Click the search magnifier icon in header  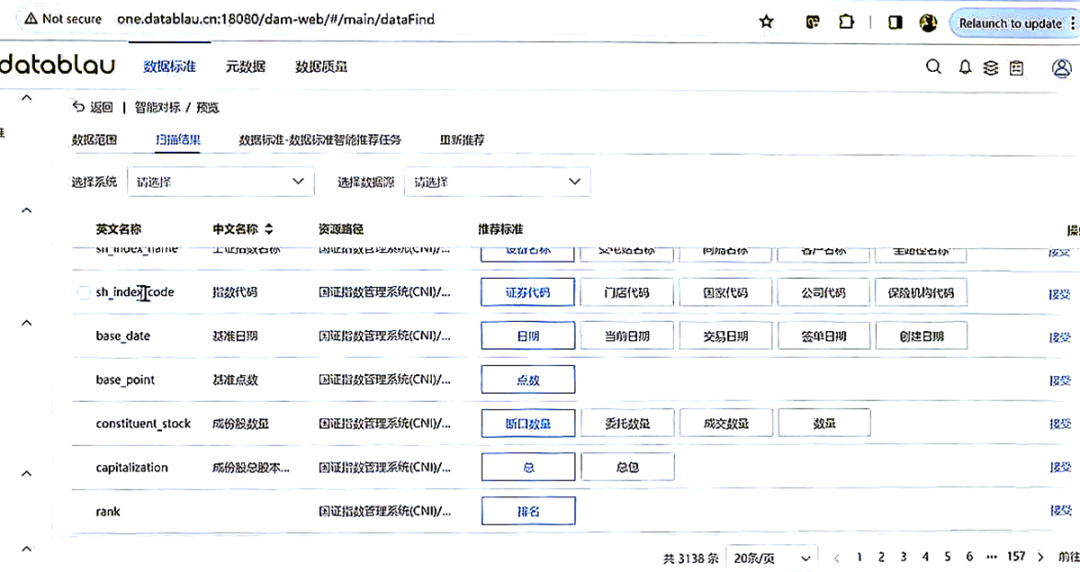(x=933, y=67)
